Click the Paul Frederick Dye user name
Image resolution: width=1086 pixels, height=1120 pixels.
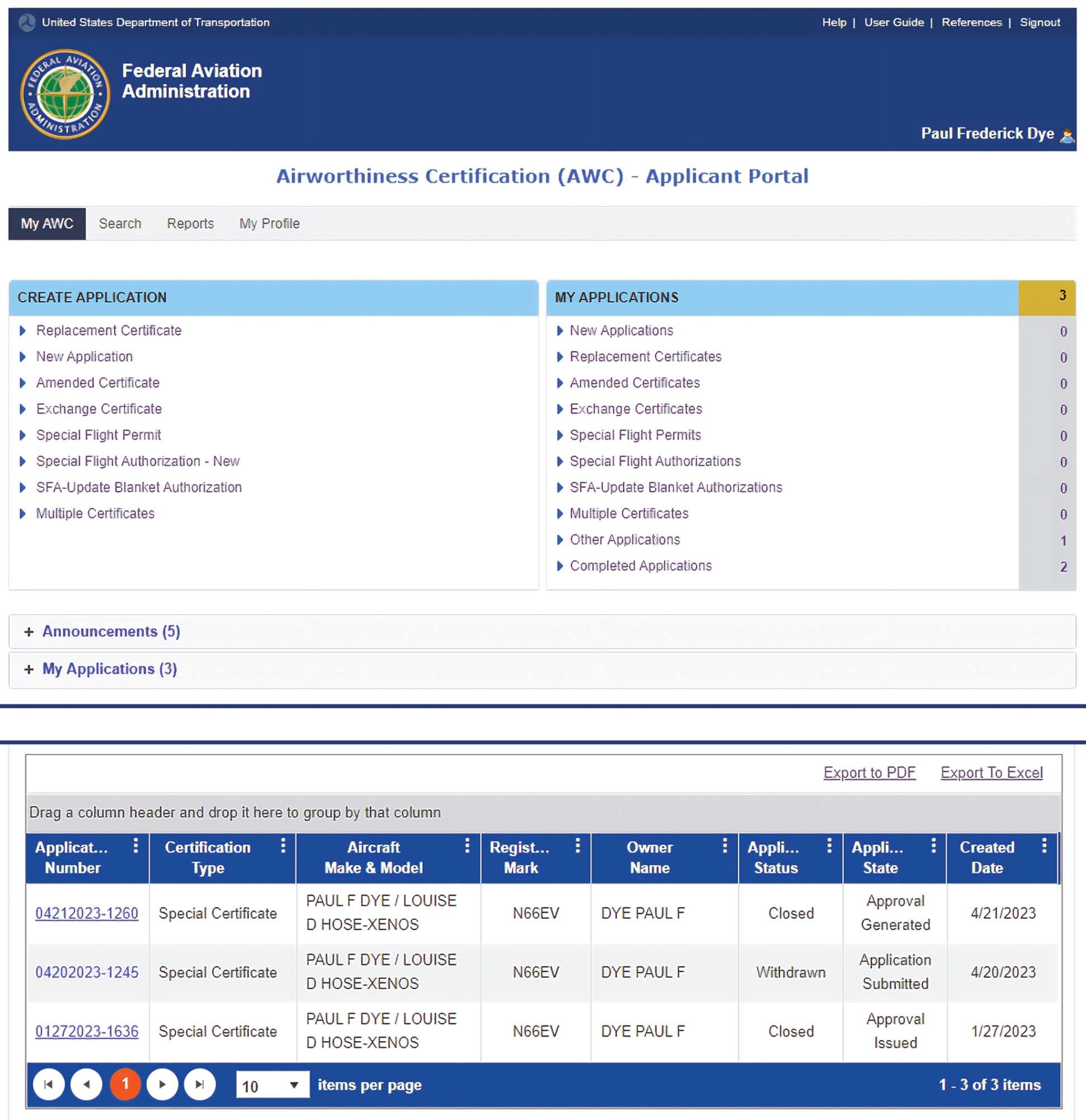tap(987, 134)
